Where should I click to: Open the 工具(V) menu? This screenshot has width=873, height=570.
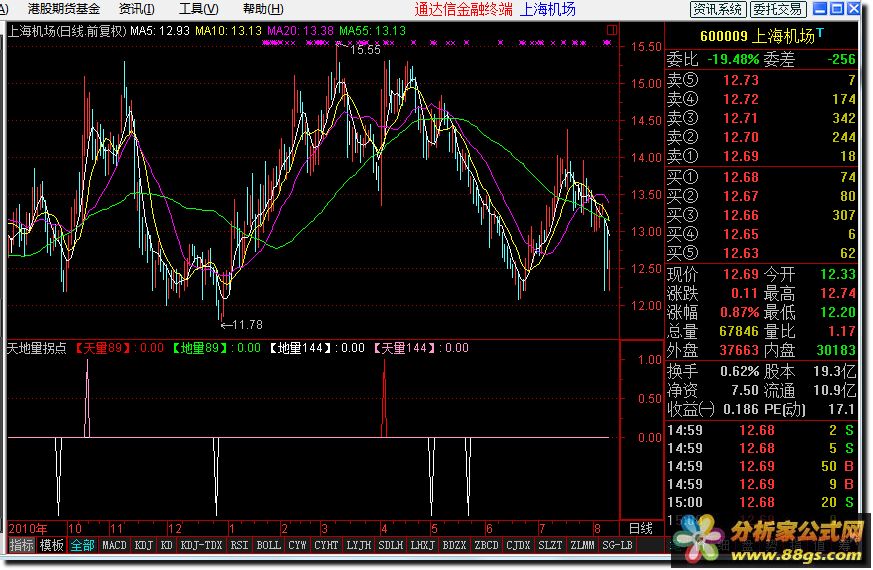199,9
